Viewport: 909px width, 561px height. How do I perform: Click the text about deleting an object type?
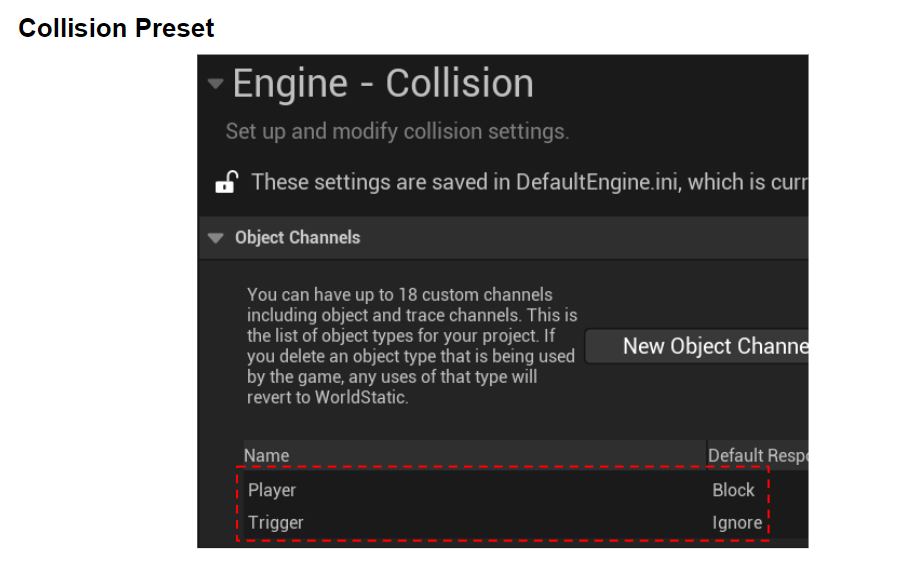point(410,356)
